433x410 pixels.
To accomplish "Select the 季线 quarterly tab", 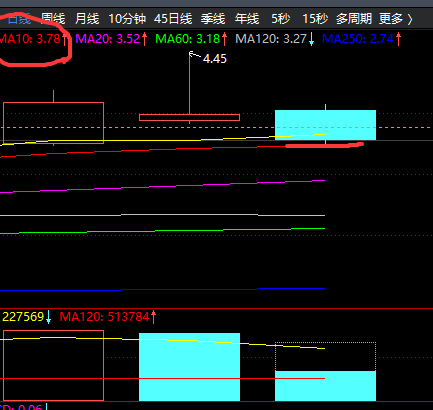I will pyautogui.click(x=213, y=19).
